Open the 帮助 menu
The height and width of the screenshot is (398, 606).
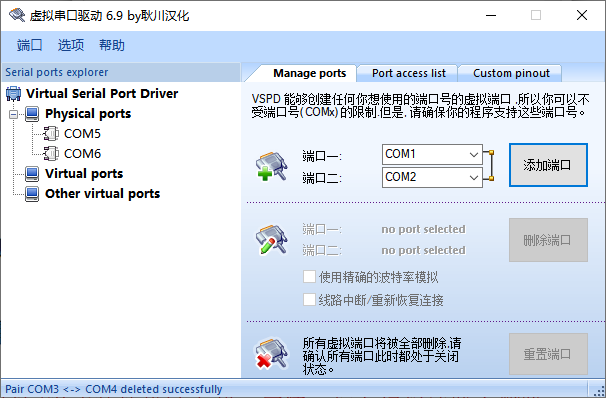(x=112, y=45)
